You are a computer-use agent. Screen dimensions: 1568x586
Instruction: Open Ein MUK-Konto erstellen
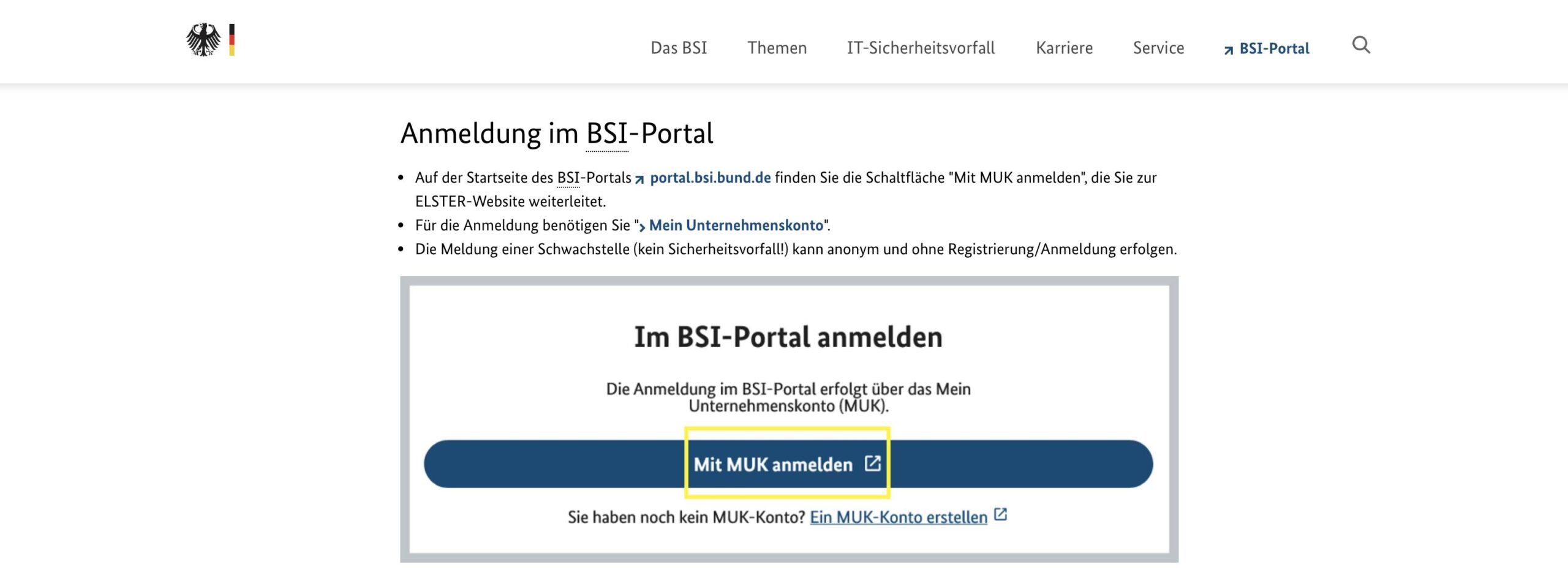899,516
